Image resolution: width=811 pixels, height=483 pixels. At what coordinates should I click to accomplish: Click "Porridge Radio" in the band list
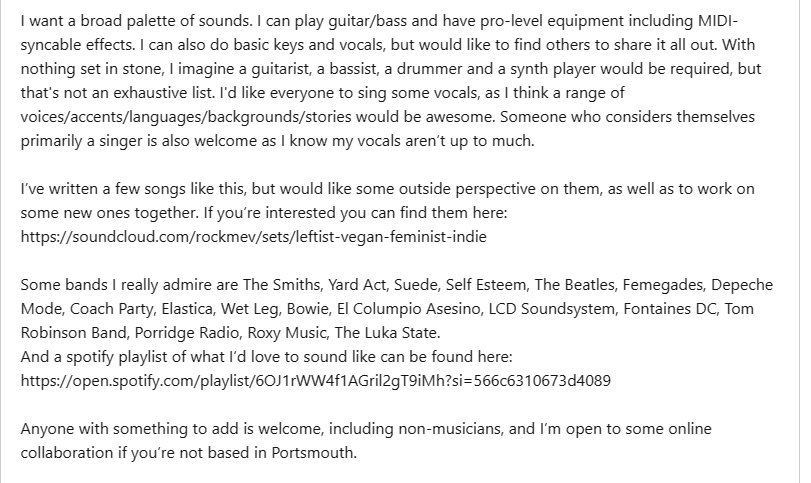point(187,333)
